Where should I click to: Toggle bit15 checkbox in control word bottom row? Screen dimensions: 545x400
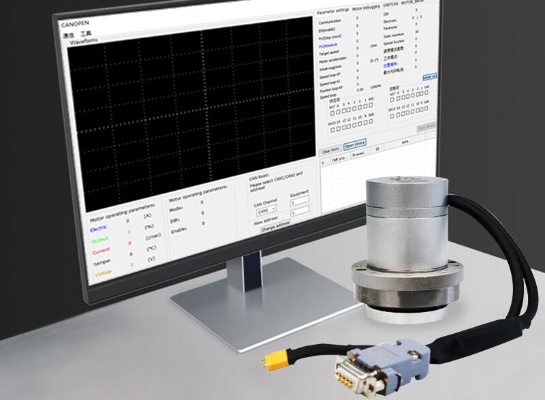pos(392,116)
